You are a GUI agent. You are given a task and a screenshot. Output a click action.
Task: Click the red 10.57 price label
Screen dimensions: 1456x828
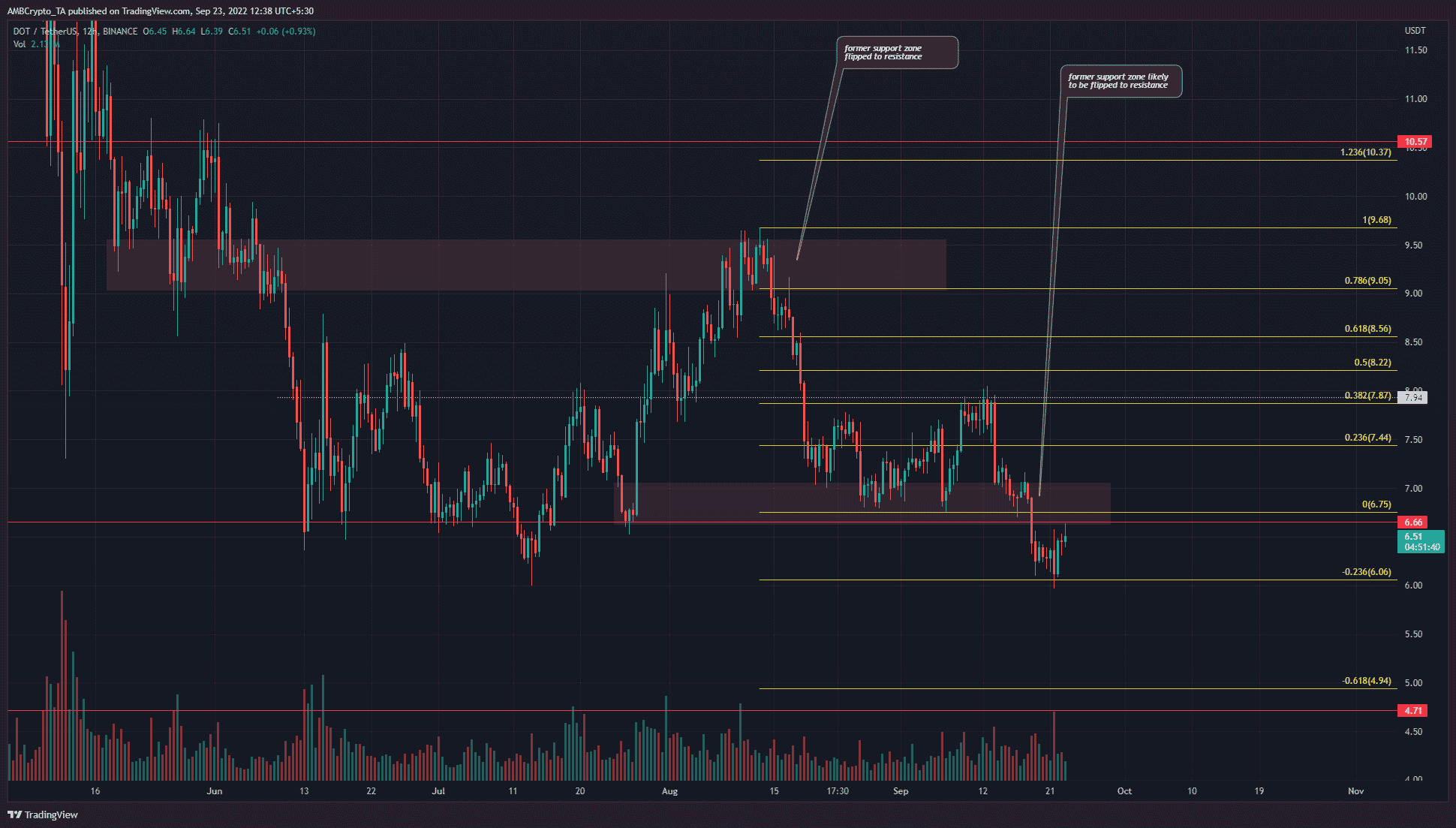(x=1415, y=142)
